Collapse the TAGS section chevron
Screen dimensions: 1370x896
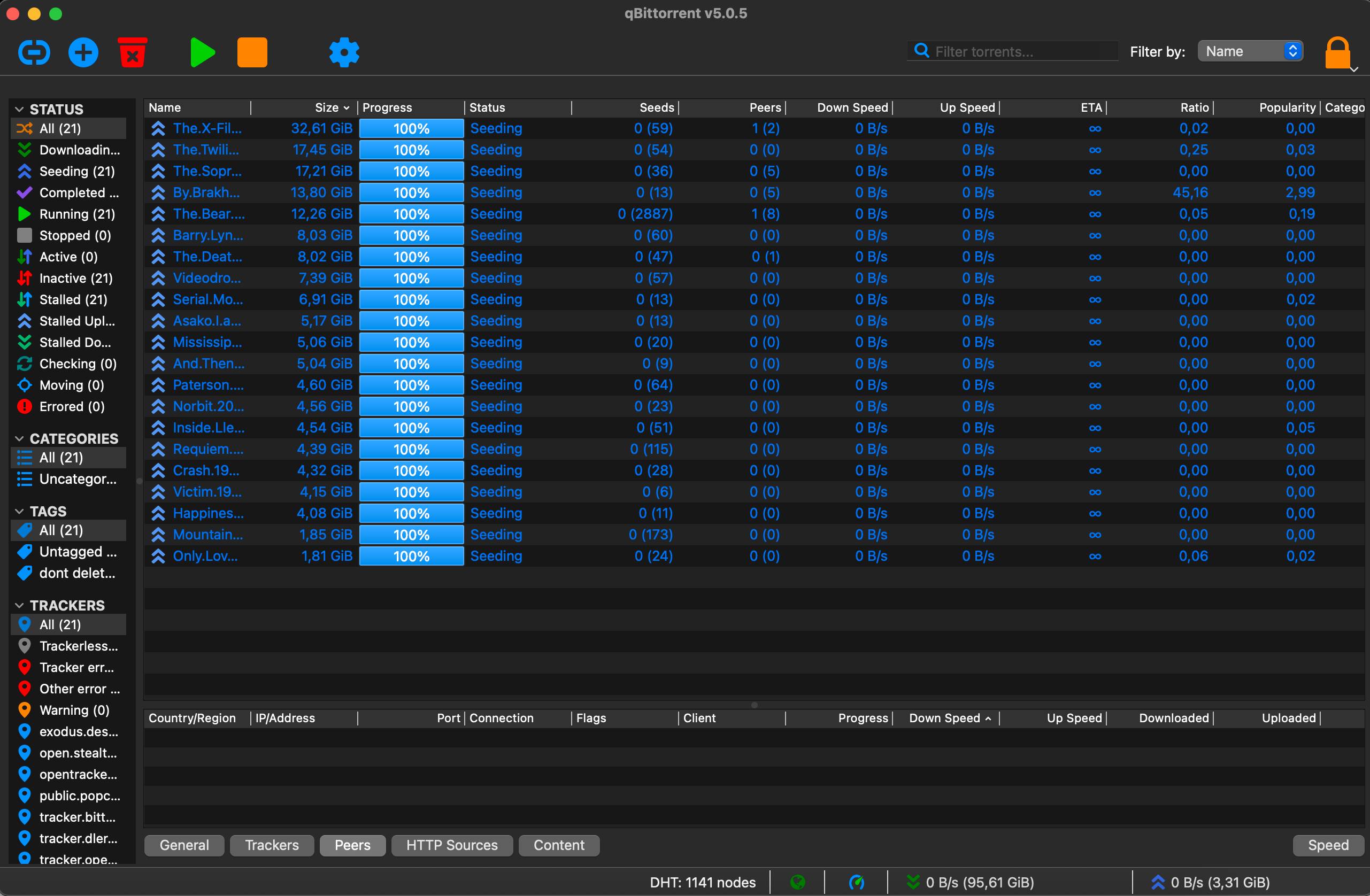click(x=19, y=511)
